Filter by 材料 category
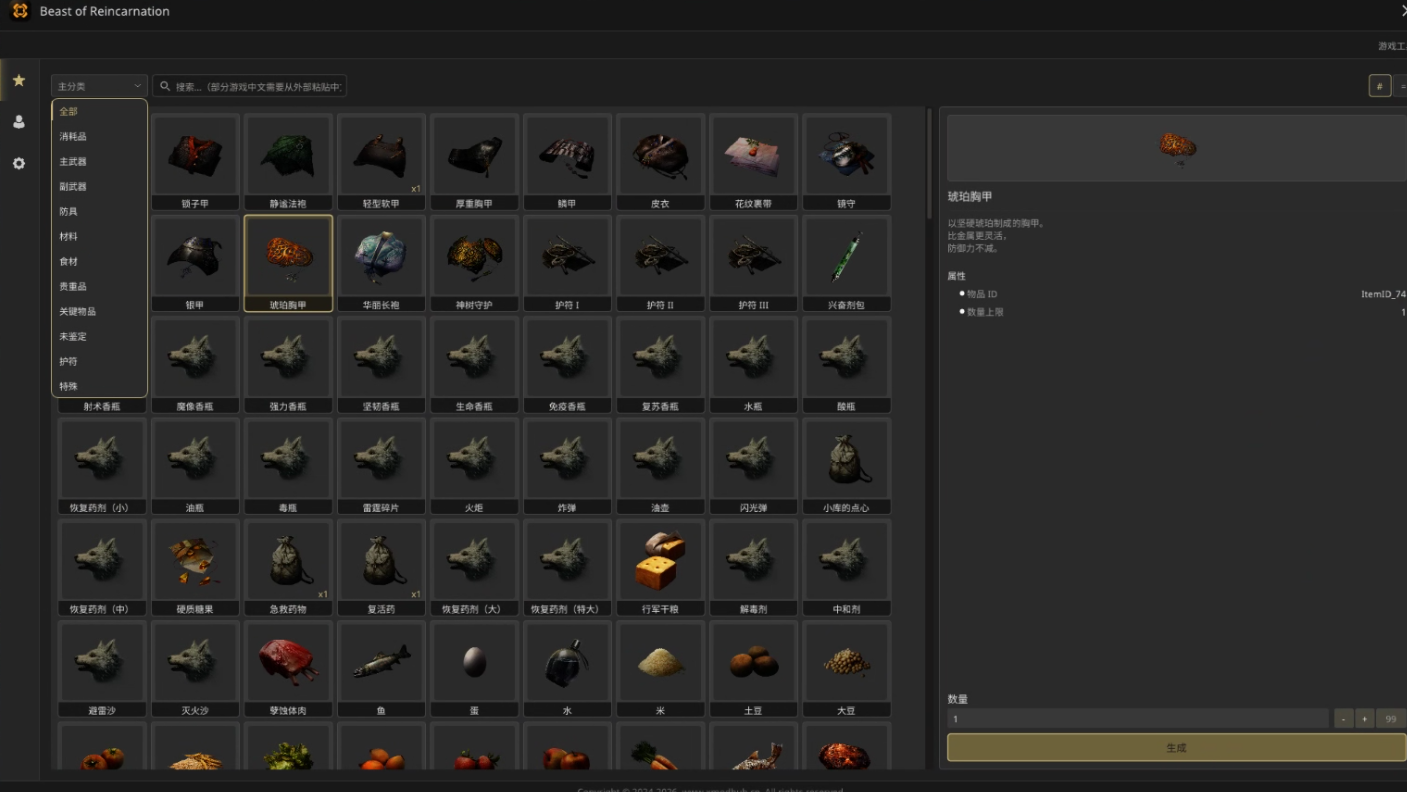 (99, 237)
